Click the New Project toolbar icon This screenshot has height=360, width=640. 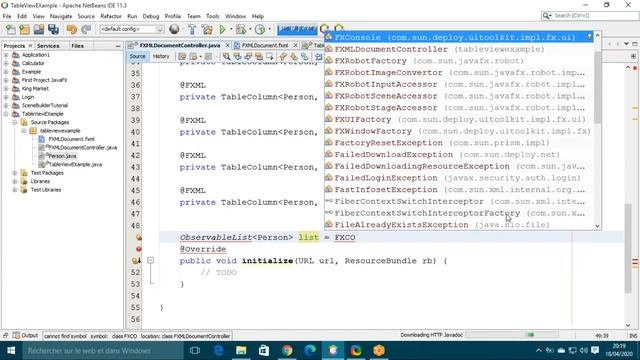tap(24, 29)
